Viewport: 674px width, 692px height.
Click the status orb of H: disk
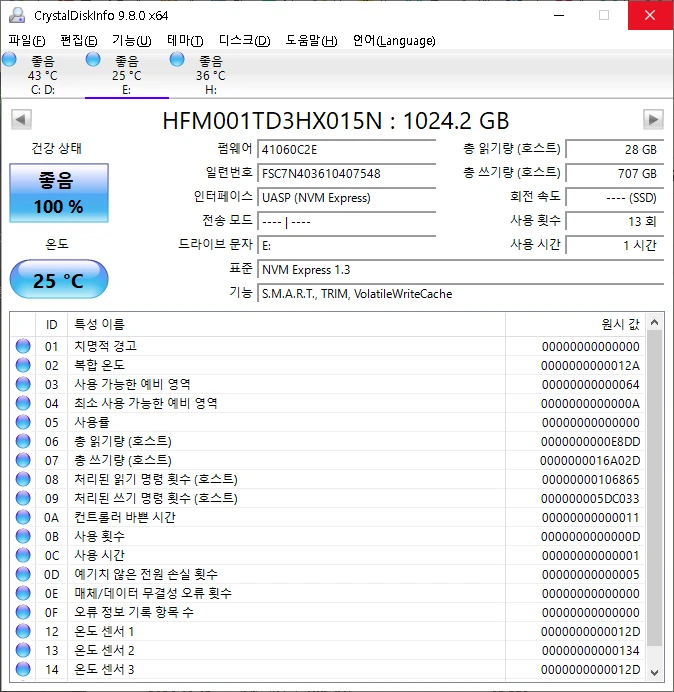coord(177,59)
